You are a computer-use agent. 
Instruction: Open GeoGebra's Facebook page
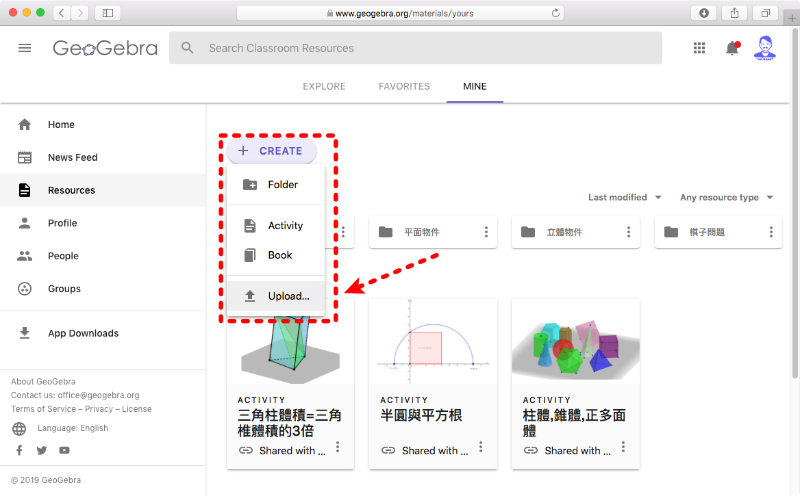click(19, 450)
